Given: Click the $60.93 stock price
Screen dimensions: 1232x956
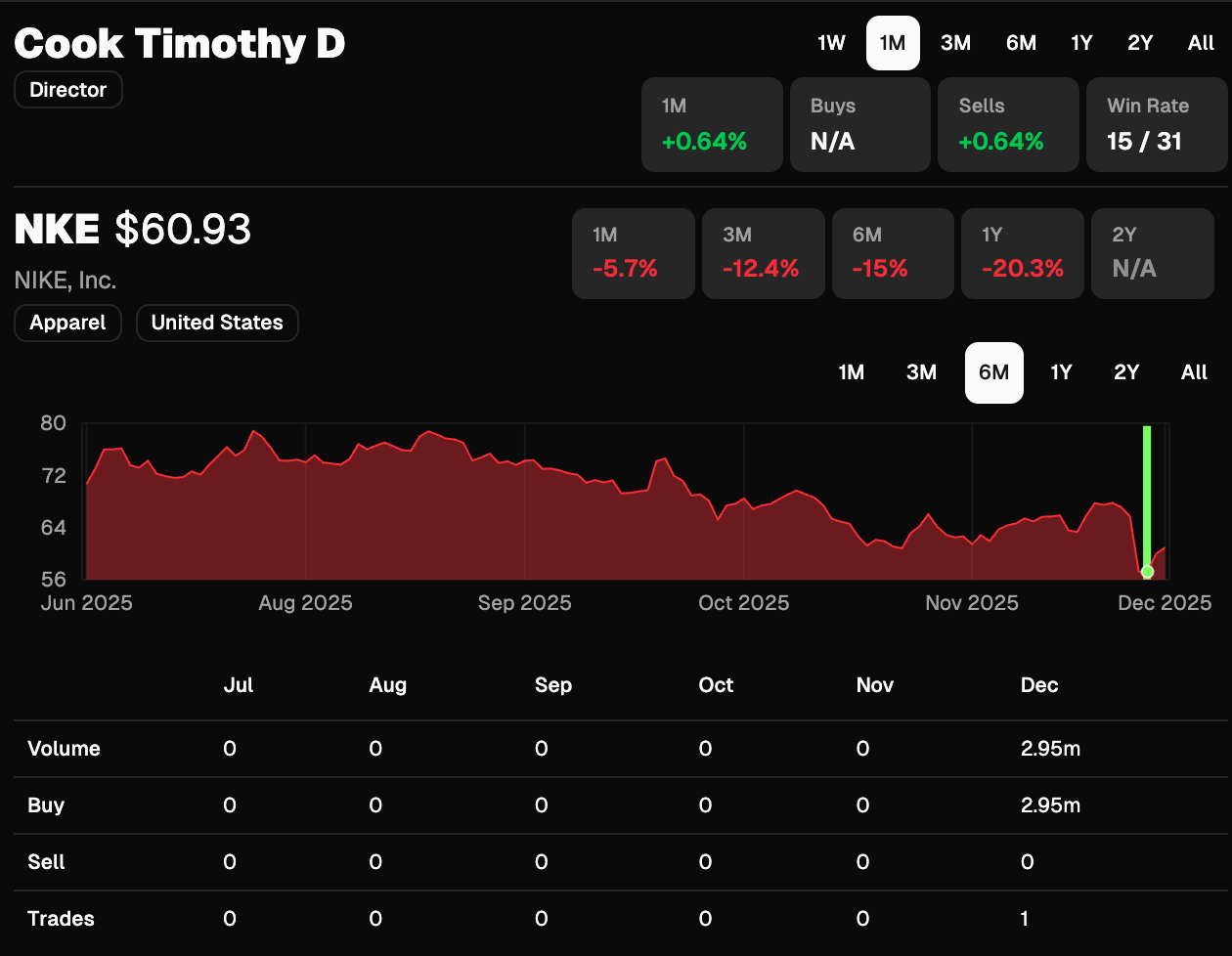Looking at the screenshot, I should pyautogui.click(x=183, y=231).
